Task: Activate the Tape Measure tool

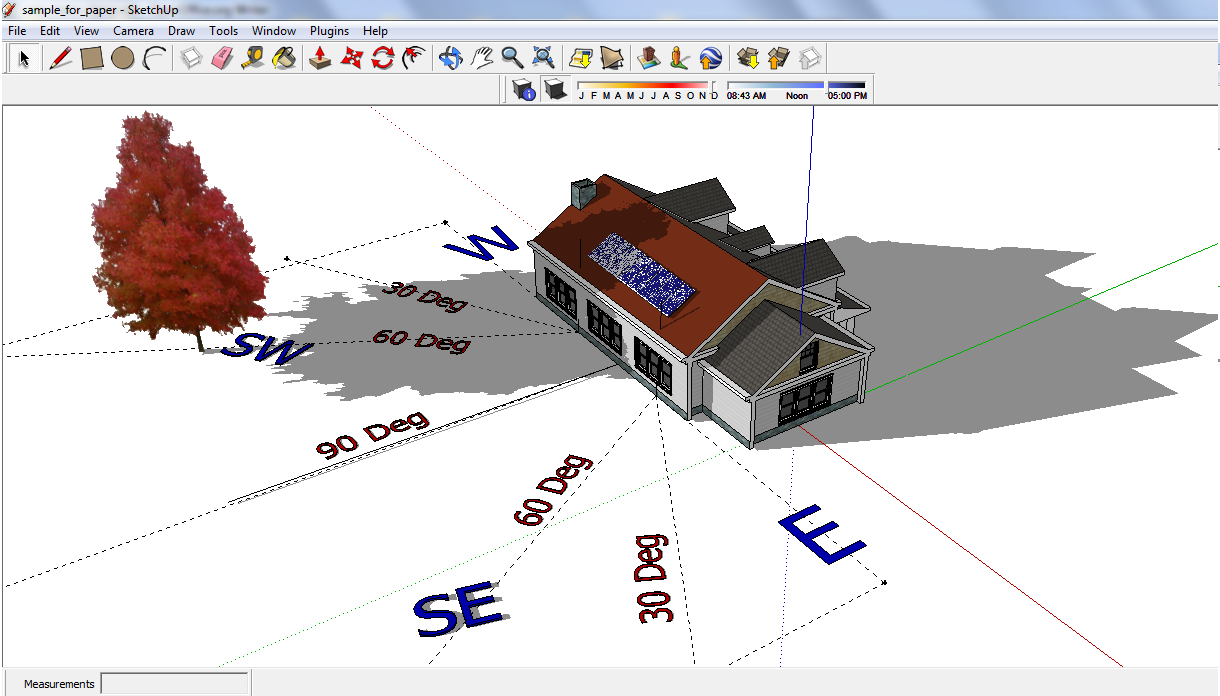Action: pos(253,58)
